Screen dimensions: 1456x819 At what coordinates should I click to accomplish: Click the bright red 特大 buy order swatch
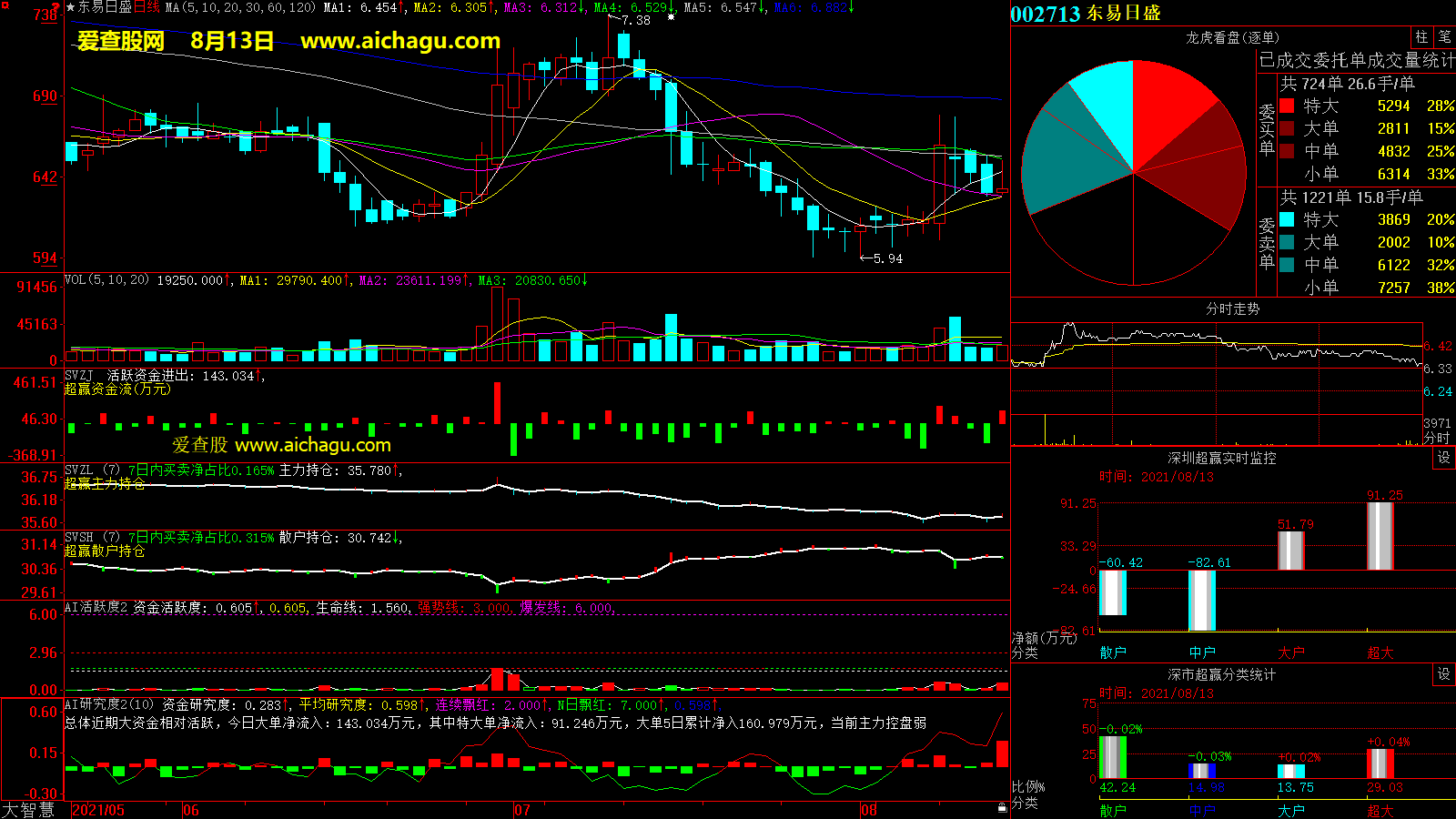1287,106
